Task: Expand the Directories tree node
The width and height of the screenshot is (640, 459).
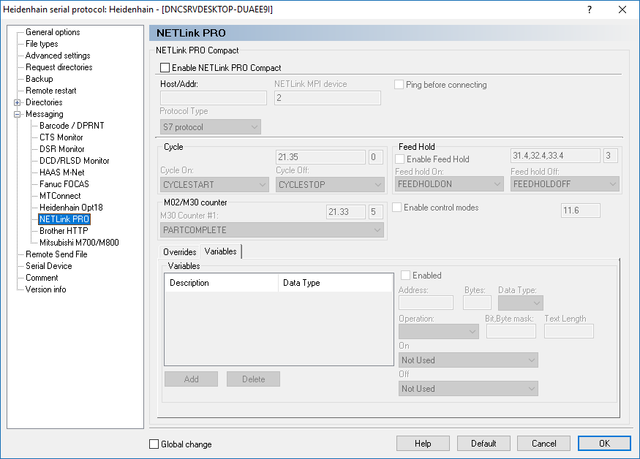Action: click(17, 102)
